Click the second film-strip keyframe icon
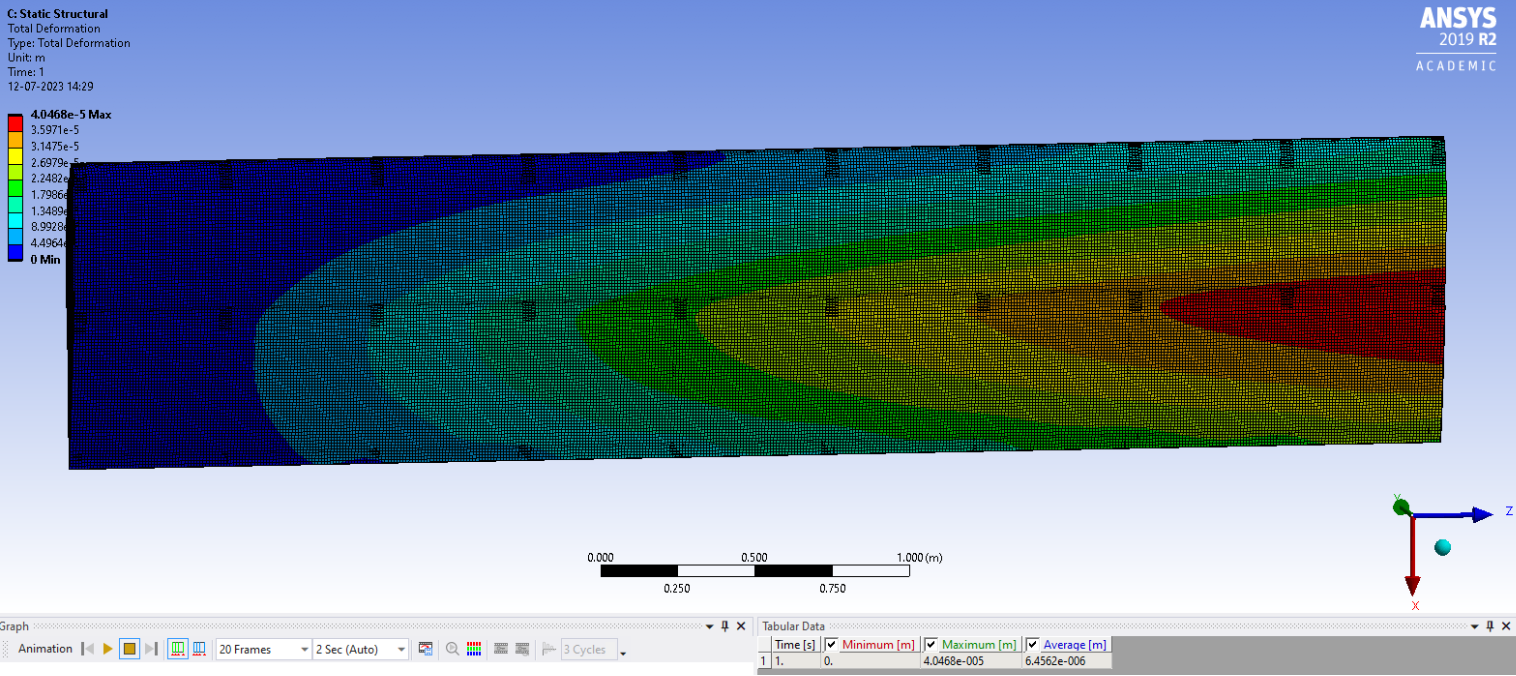 [523, 649]
